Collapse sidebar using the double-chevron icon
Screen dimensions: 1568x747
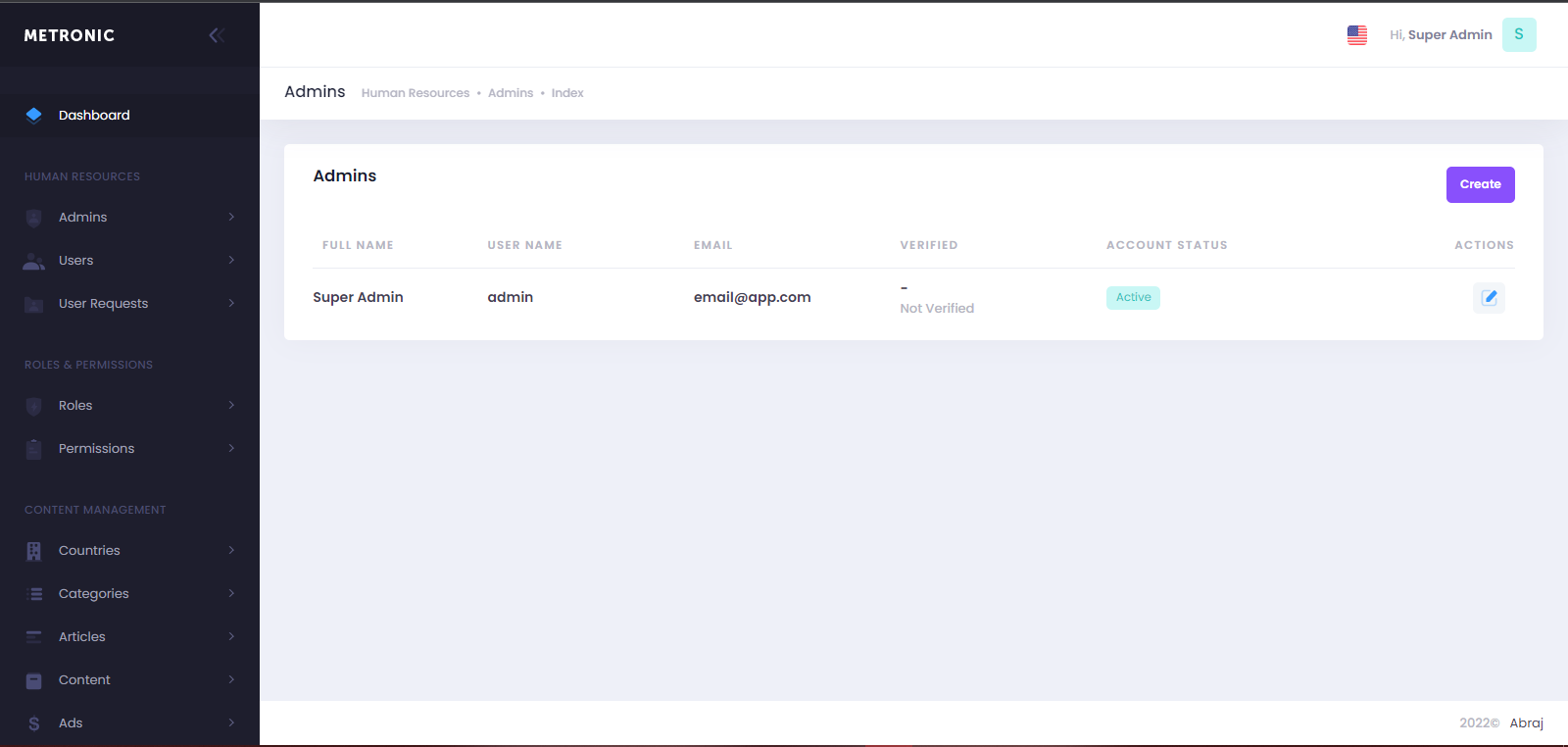coord(217,35)
